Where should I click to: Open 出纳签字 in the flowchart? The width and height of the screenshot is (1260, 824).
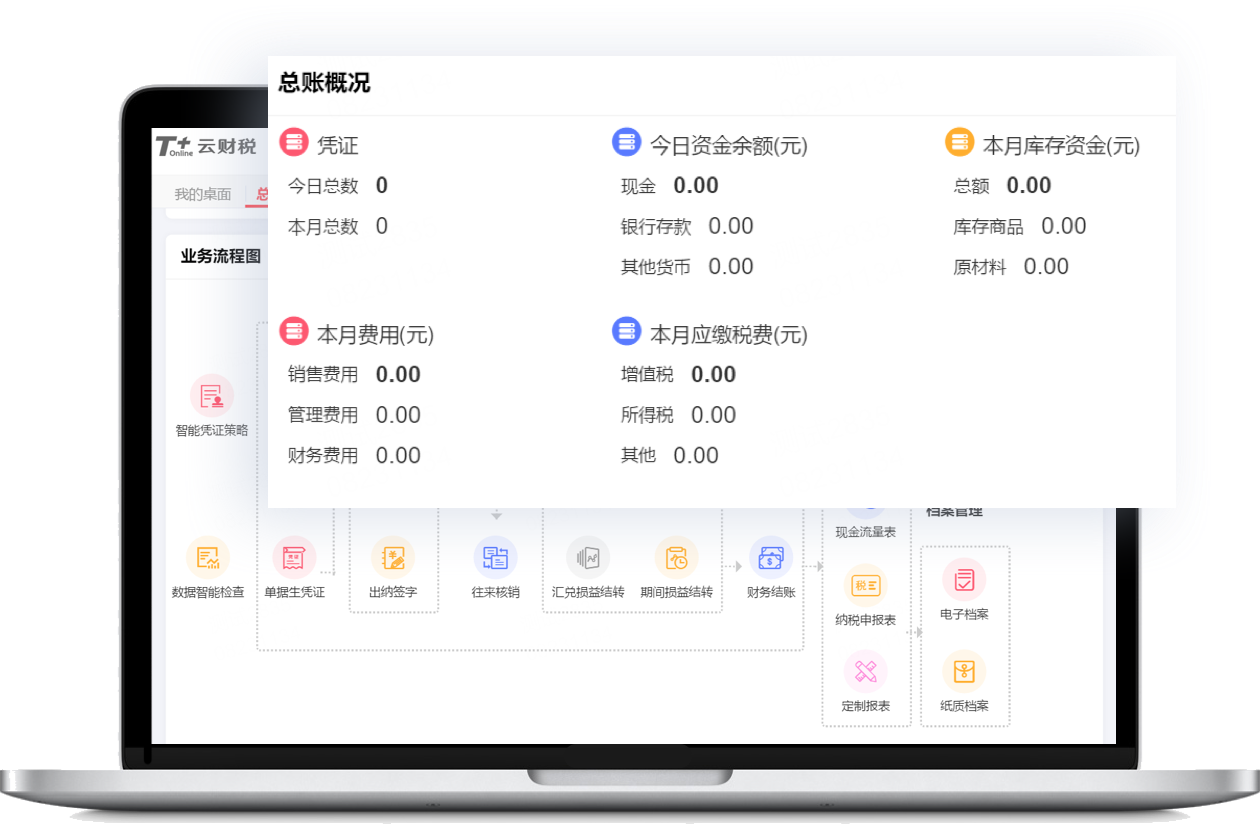point(393,558)
